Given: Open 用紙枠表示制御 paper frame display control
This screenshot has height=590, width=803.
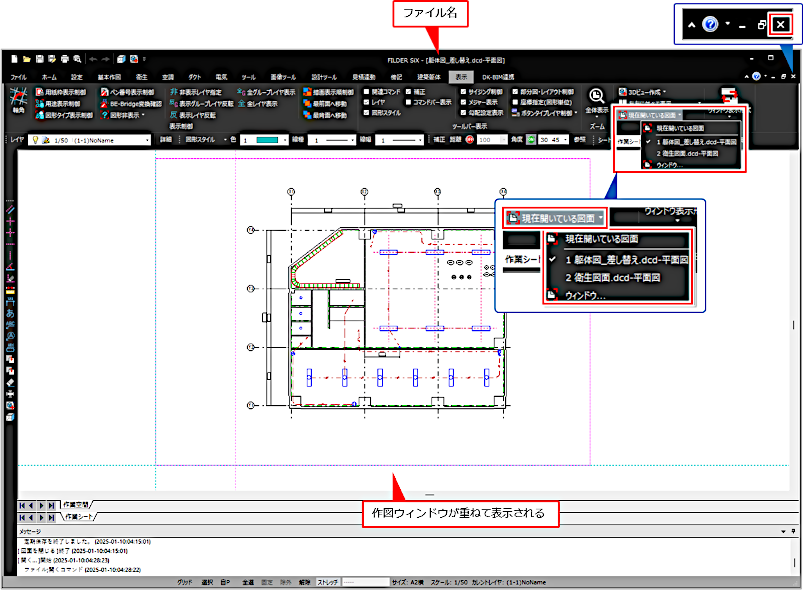Looking at the screenshot, I should pos(60,92).
